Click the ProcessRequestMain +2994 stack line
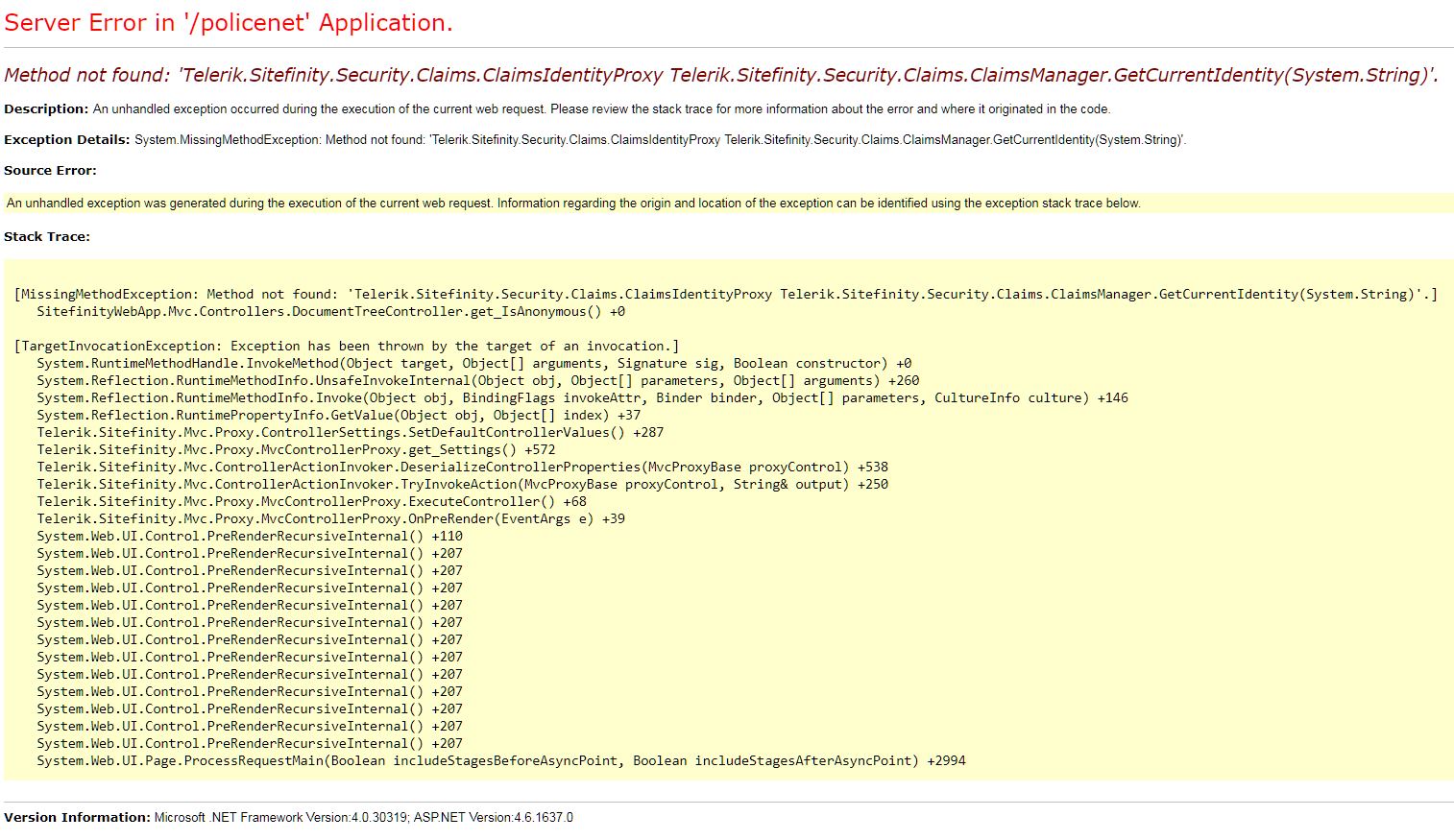1454x840 pixels. click(501, 760)
